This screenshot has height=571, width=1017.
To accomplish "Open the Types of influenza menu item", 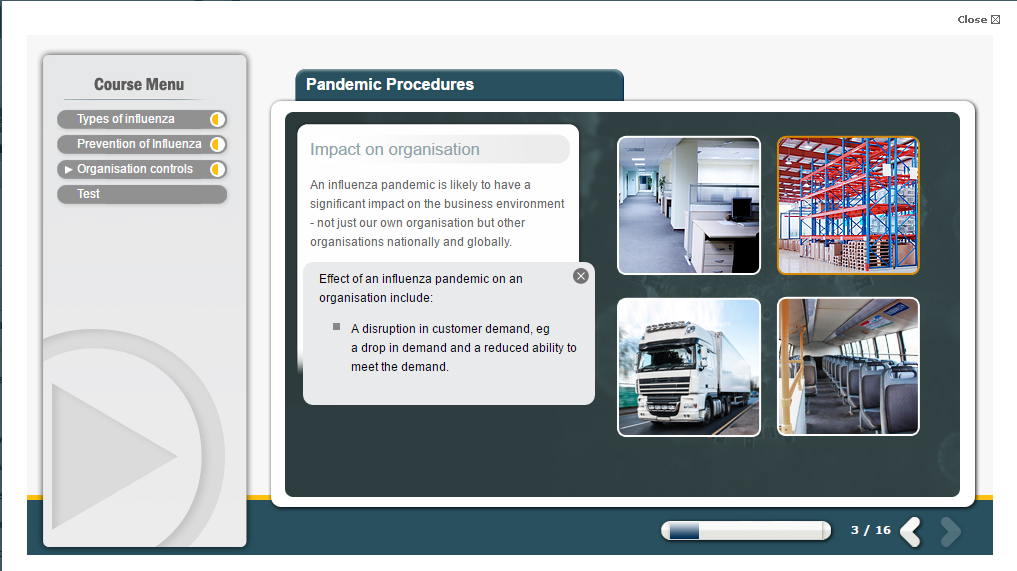I will point(126,119).
